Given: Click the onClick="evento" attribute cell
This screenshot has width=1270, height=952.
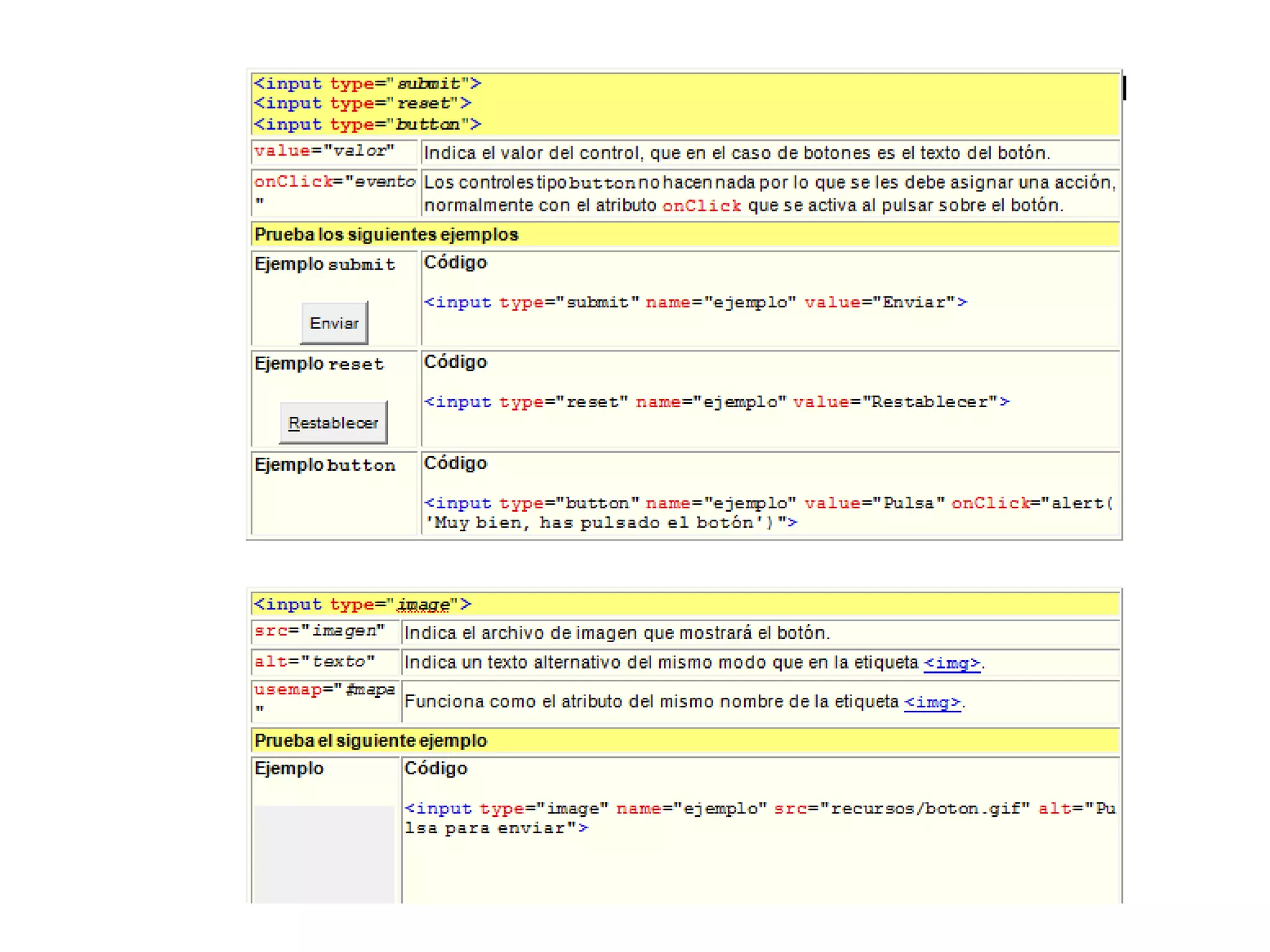Looking at the screenshot, I should [x=334, y=191].
